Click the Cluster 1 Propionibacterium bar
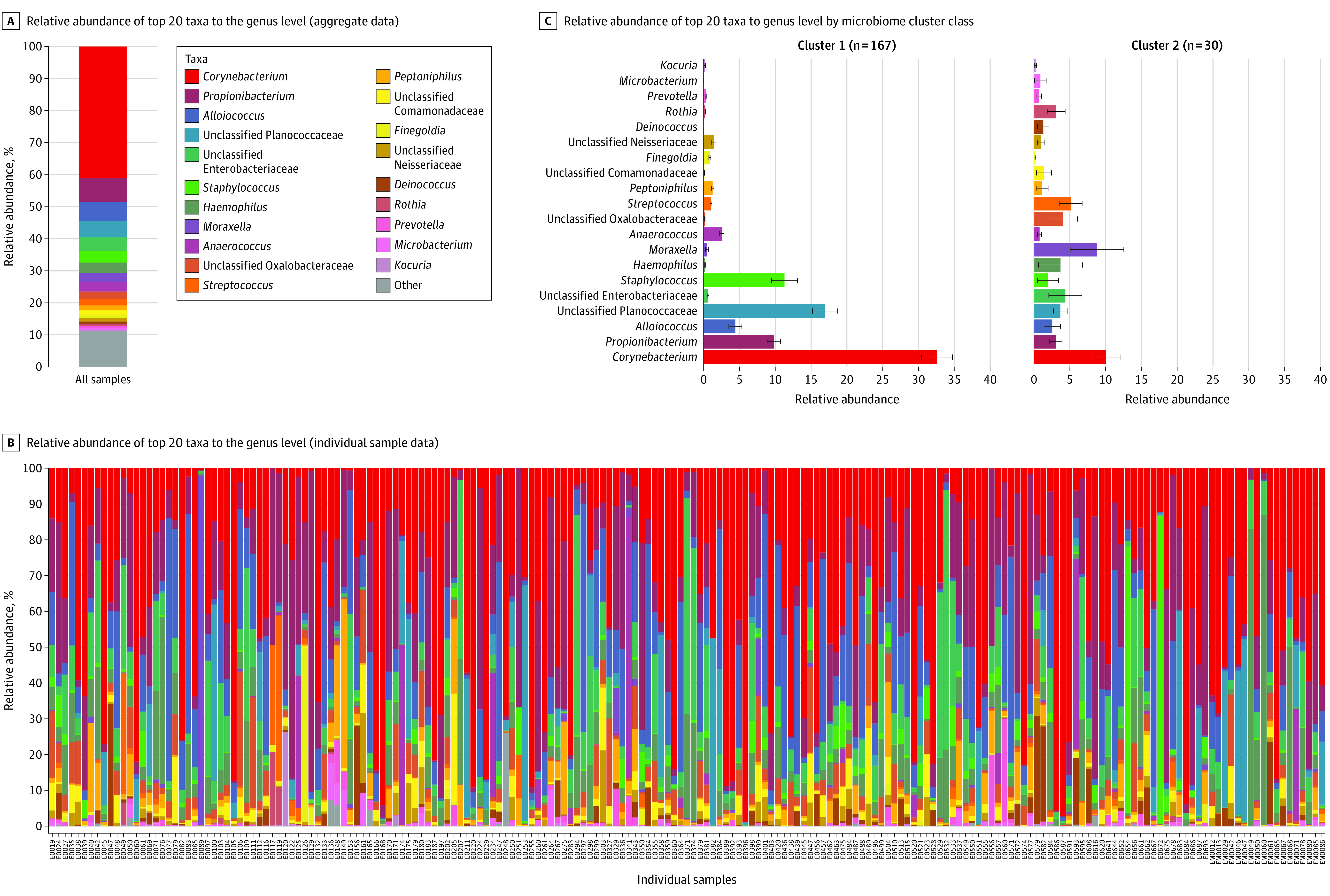This screenshot has height=896, width=1330. [739, 342]
